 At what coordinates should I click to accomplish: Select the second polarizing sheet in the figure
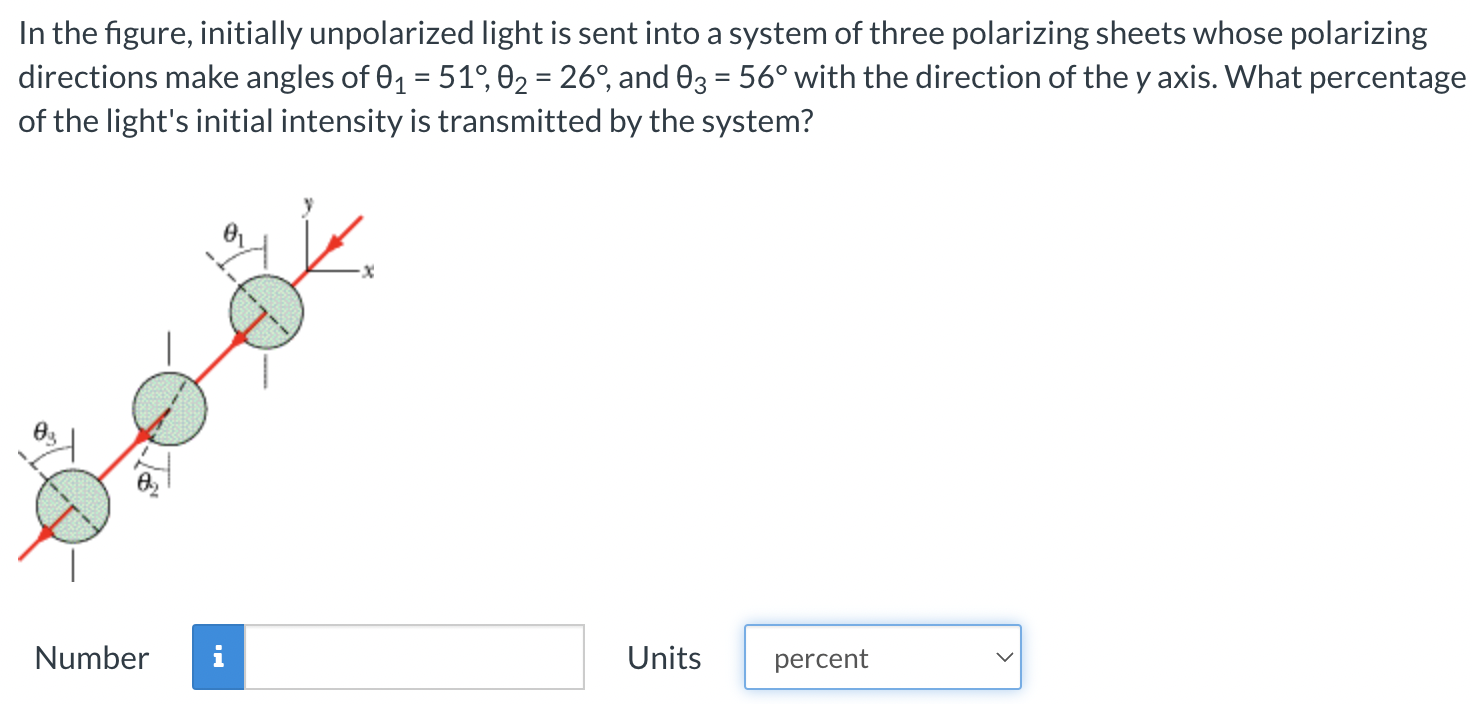click(169, 406)
